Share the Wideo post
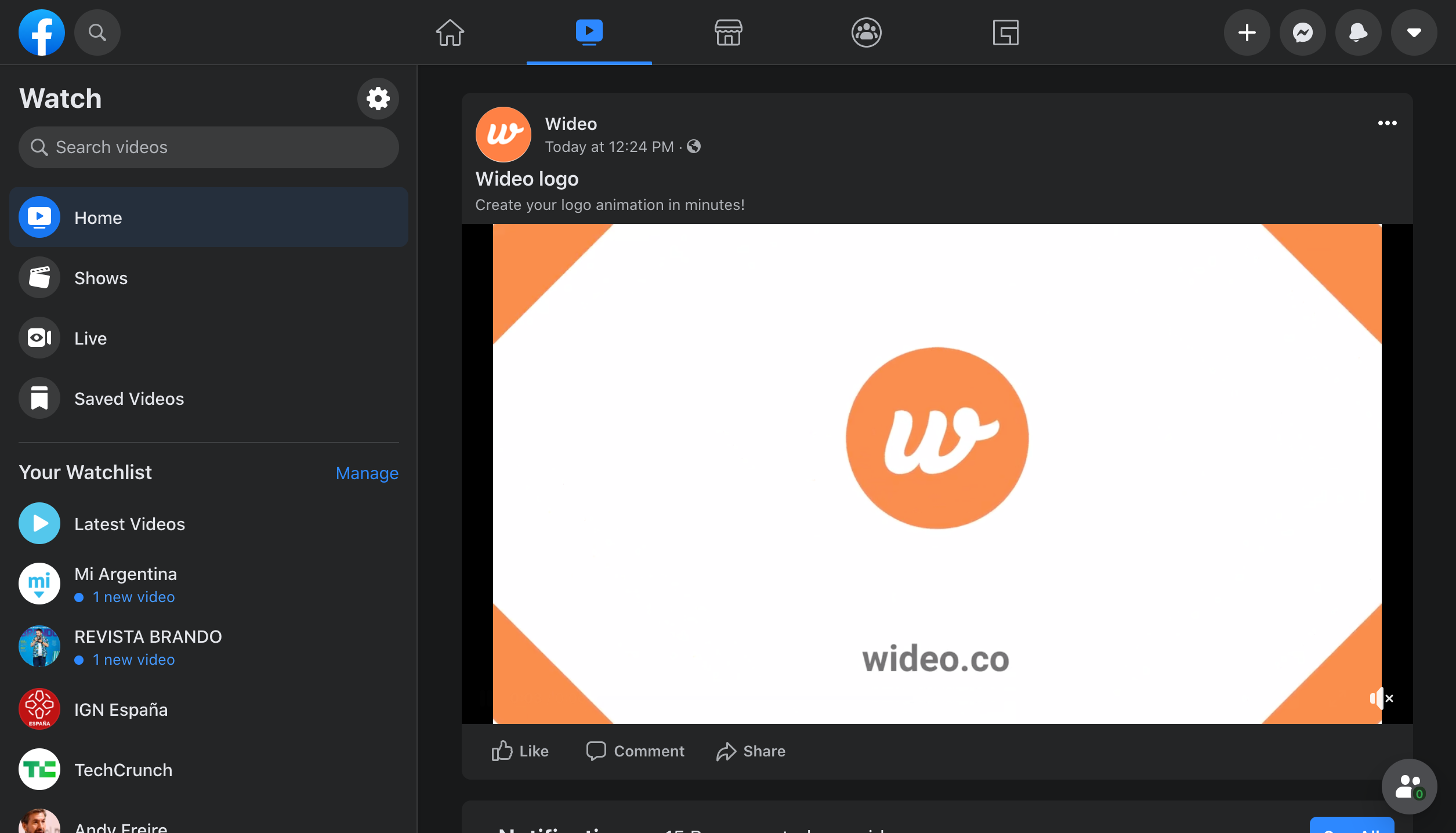The image size is (1456, 833). 751,751
